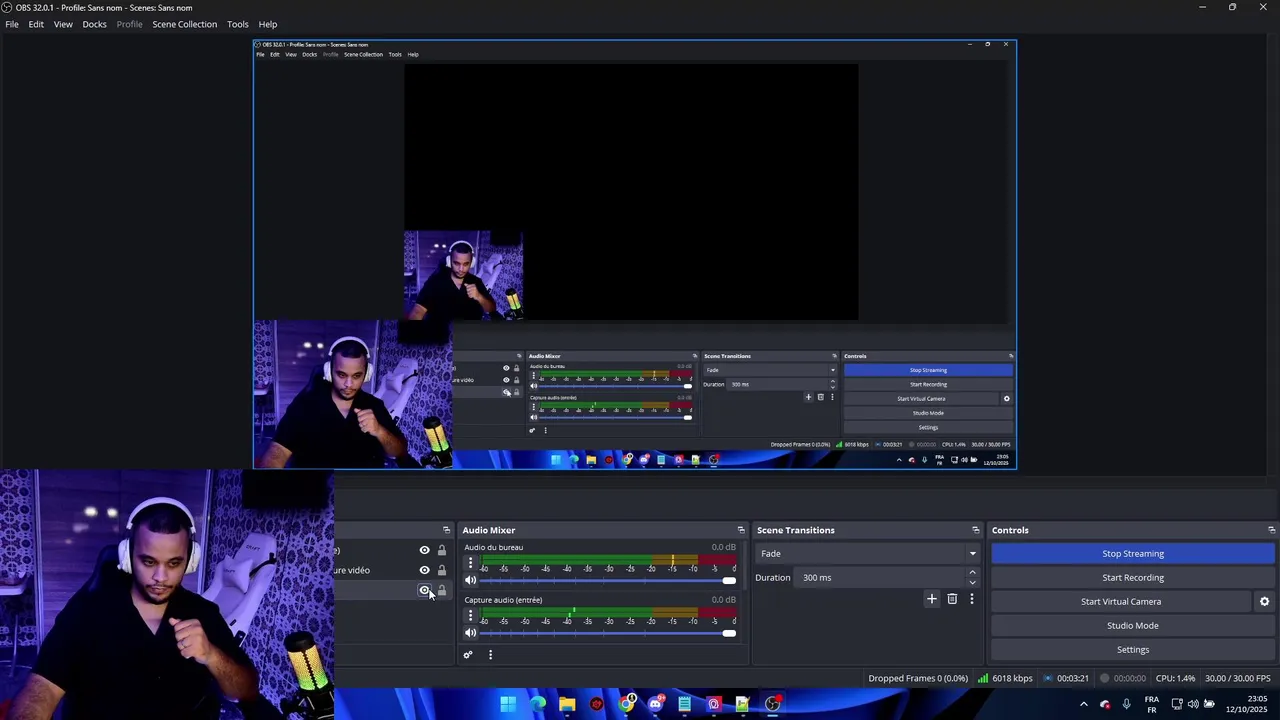Viewport: 1280px width, 720px height.
Task: Undock the Controls panel via its header icon
Action: click(1271, 530)
